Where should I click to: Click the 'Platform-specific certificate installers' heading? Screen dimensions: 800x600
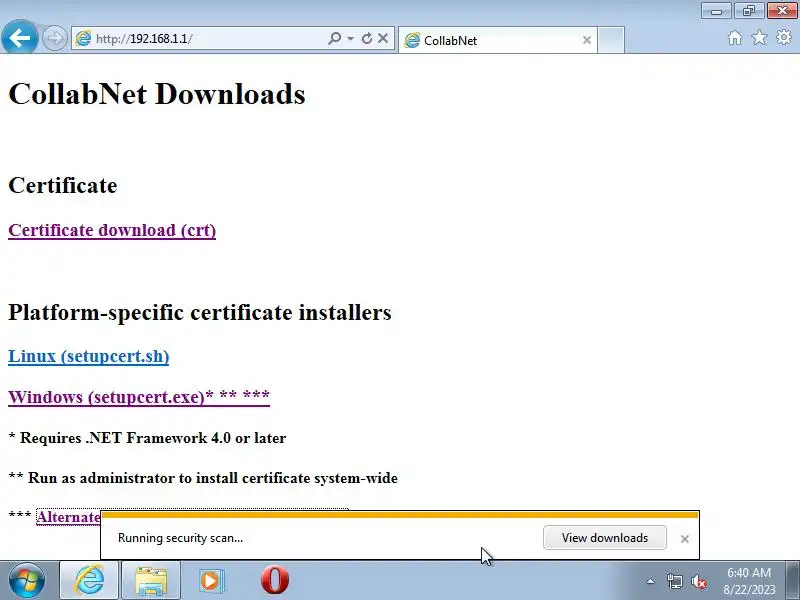pyautogui.click(x=200, y=312)
